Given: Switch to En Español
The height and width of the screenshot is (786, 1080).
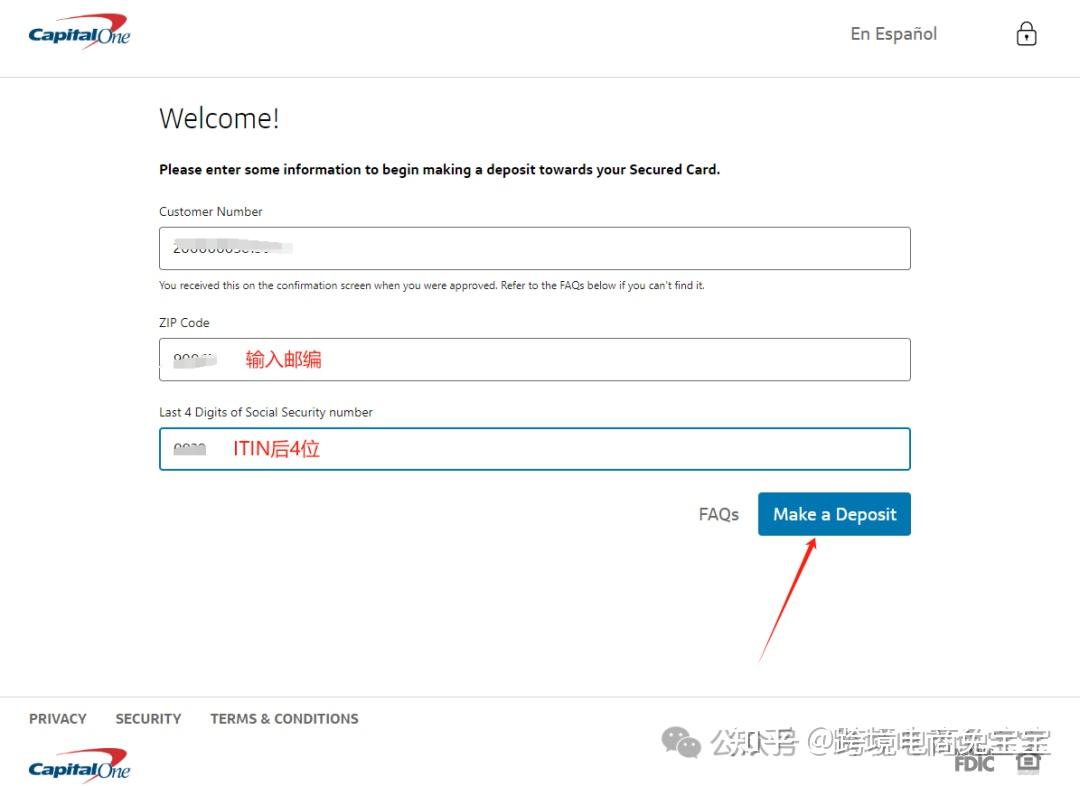Looking at the screenshot, I should (x=893, y=33).
